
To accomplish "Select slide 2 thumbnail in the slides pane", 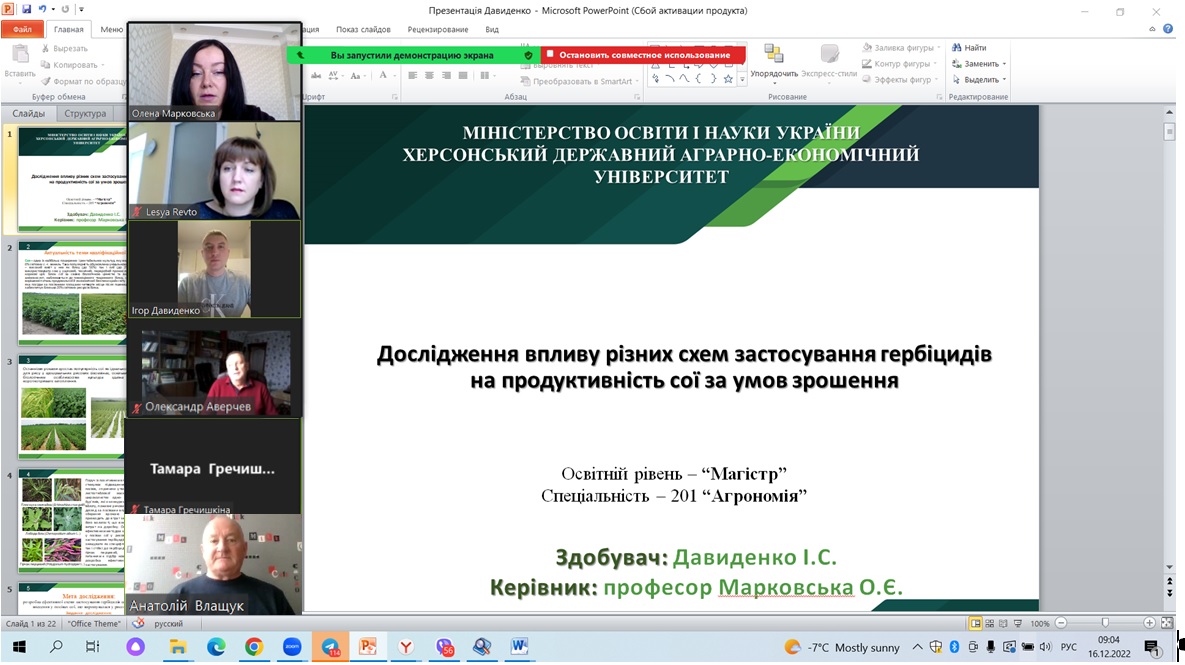I will 71,293.
